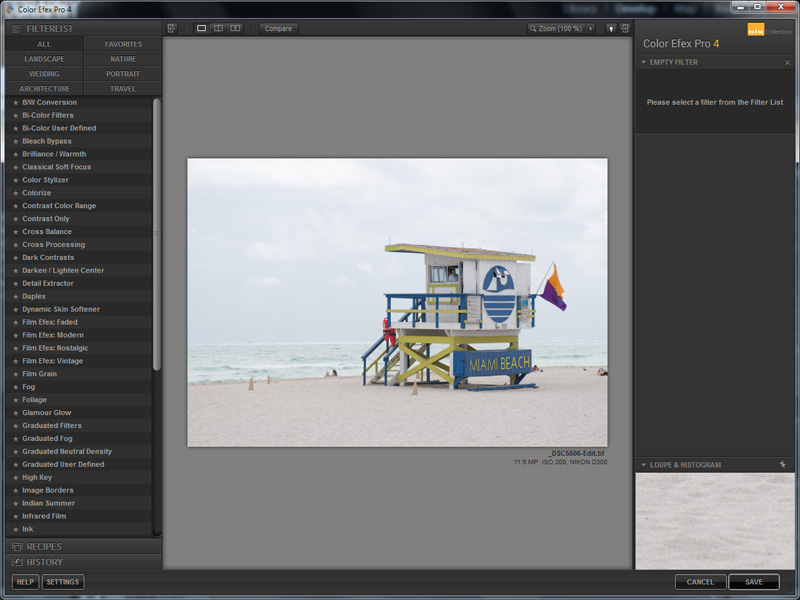The image size is (800, 600).
Task: Click the star beside Graduated Filters
Action: [x=16, y=426]
